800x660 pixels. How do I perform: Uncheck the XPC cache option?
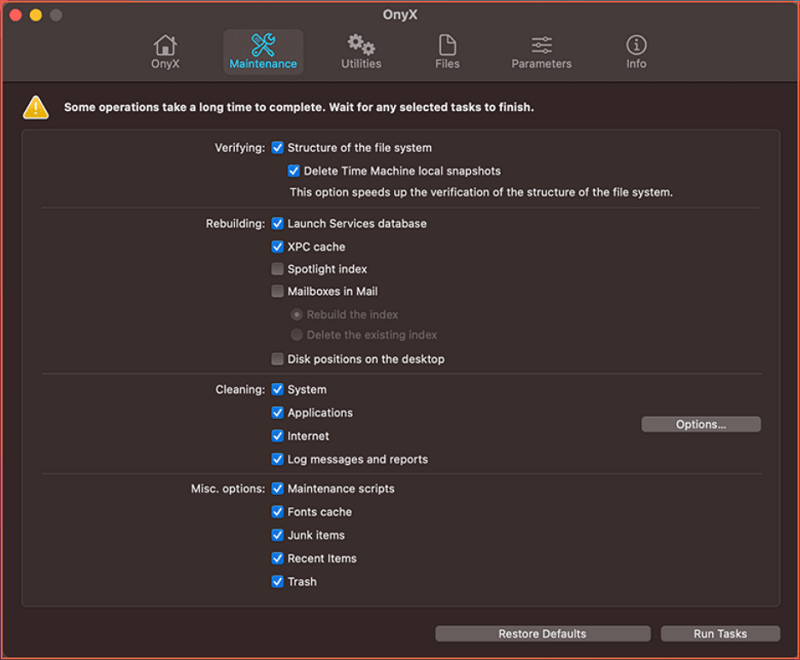278,247
